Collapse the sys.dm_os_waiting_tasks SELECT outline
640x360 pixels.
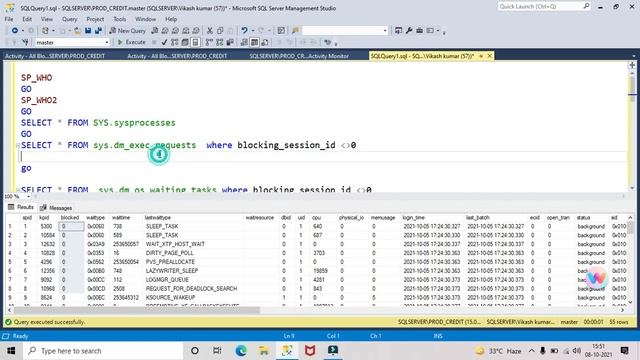(18, 190)
